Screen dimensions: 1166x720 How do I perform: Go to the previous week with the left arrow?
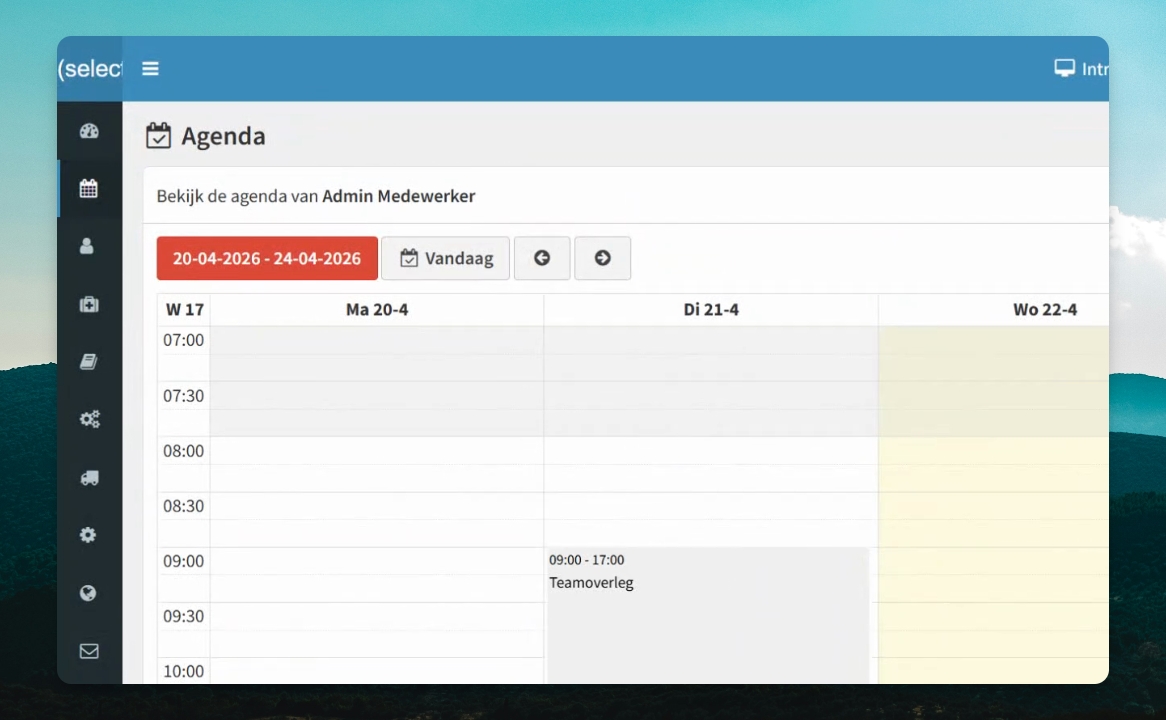[x=542, y=258]
